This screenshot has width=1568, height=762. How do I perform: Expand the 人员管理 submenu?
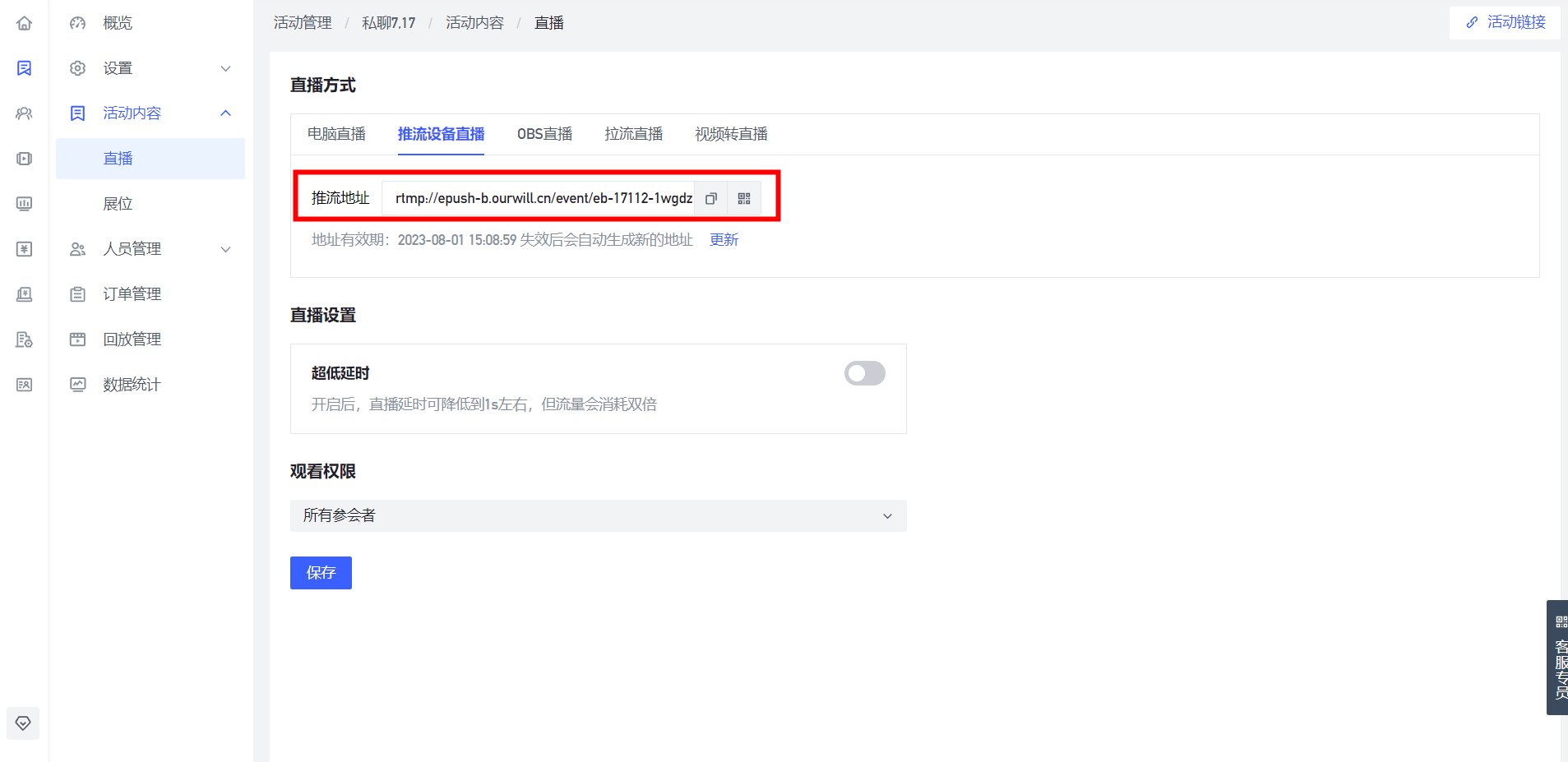click(226, 249)
